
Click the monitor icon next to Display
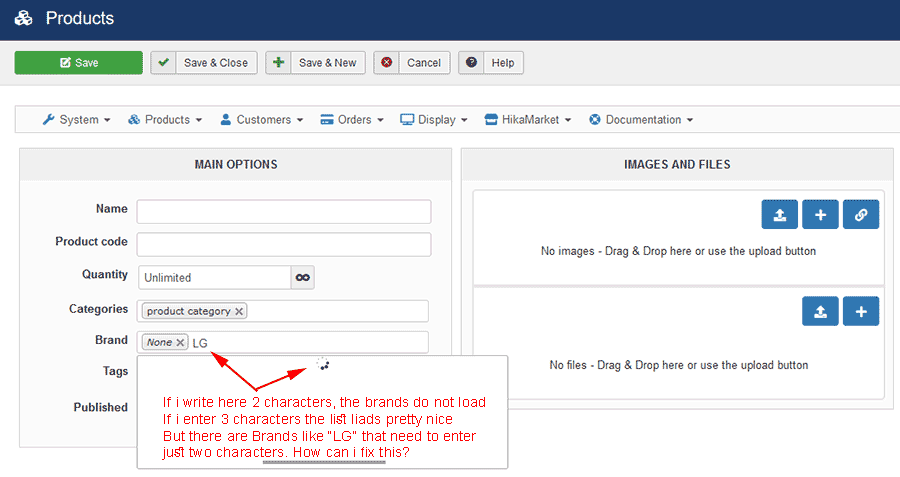pos(406,119)
